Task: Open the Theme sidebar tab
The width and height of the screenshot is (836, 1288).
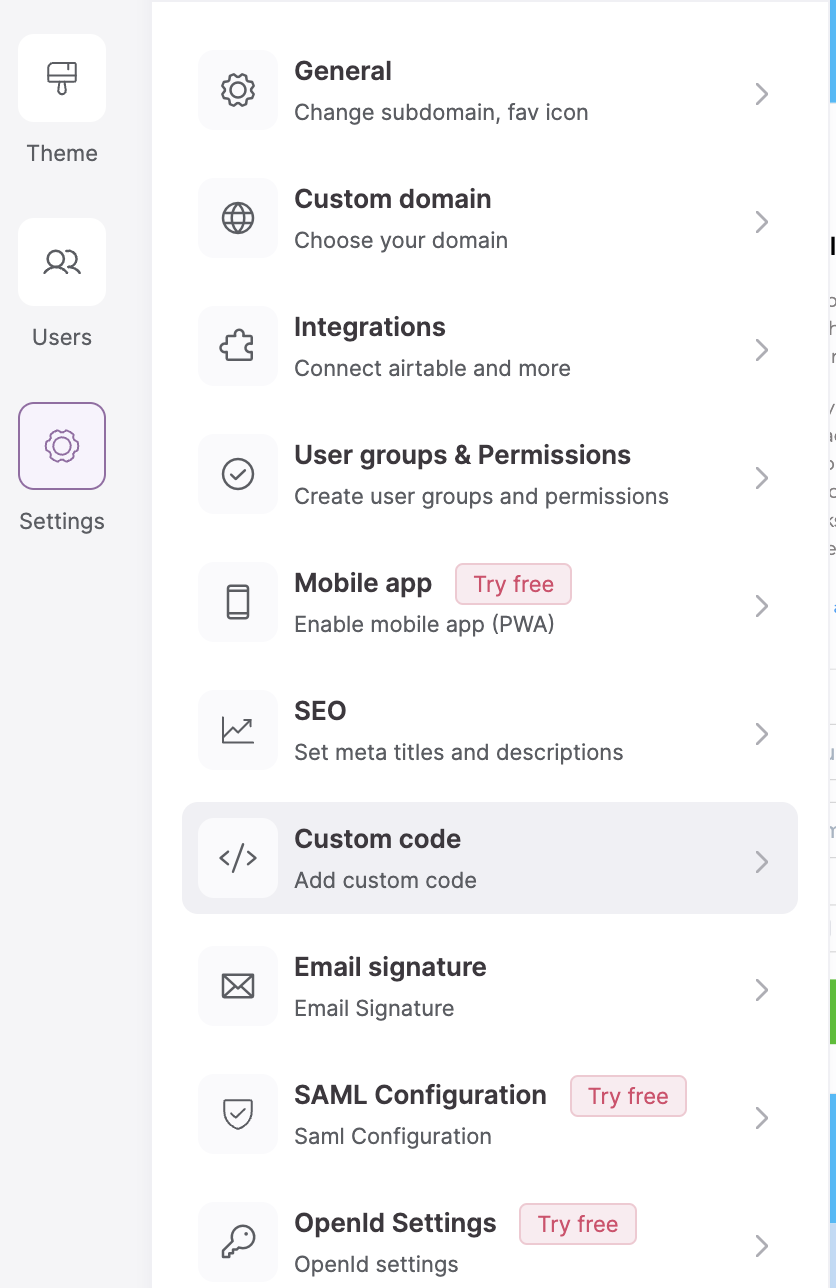Action: (62, 78)
